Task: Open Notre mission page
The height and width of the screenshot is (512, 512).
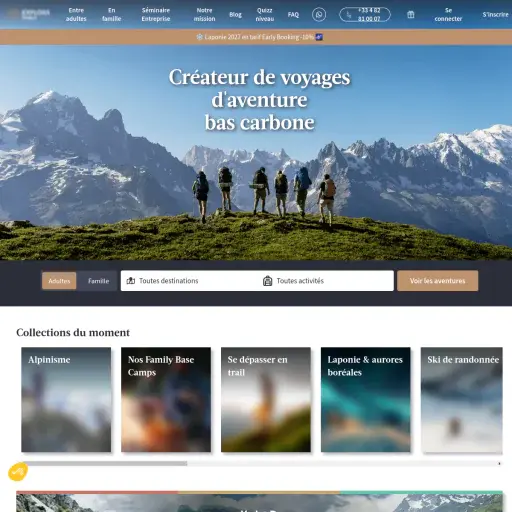Action: (x=204, y=15)
